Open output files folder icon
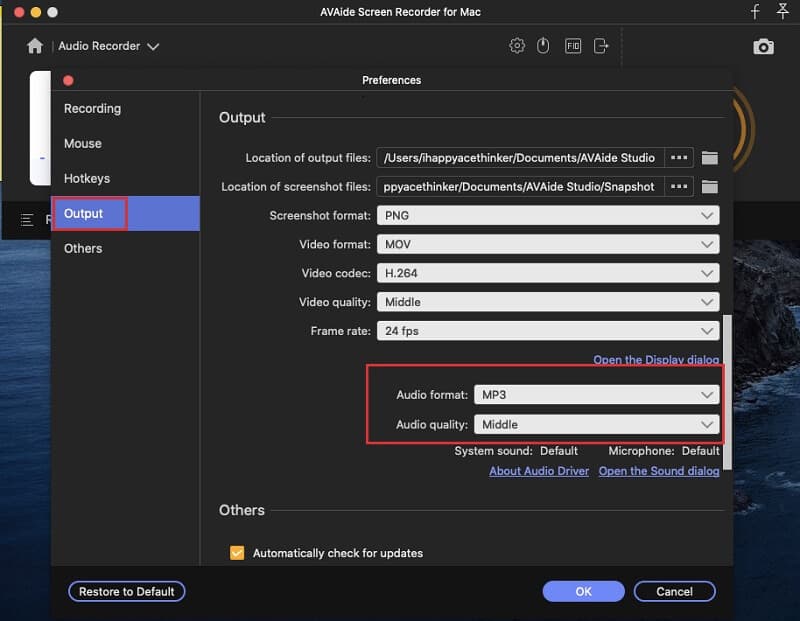The image size is (800, 621). (x=709, y=158)
